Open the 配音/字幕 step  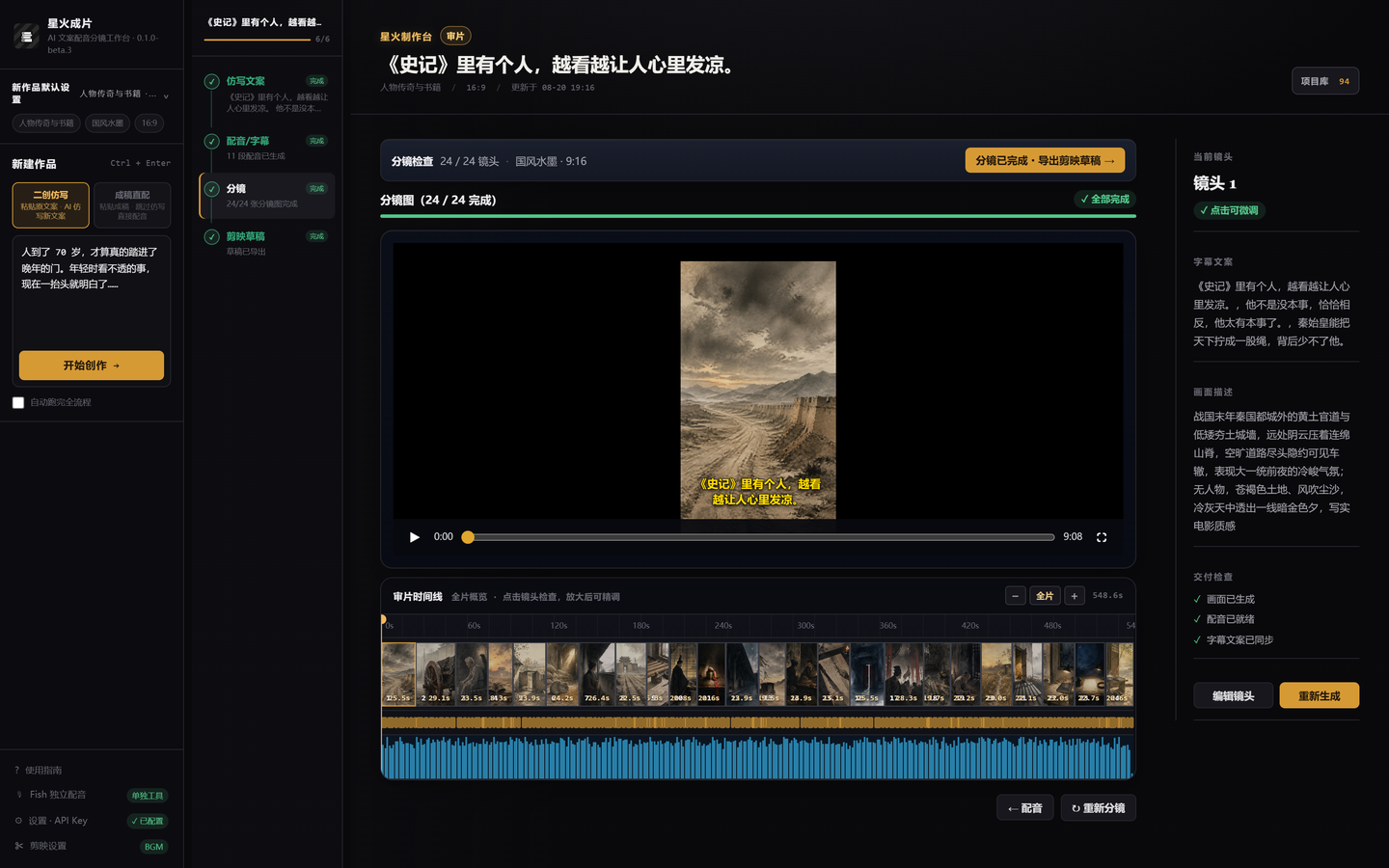[x=267, y=148]
